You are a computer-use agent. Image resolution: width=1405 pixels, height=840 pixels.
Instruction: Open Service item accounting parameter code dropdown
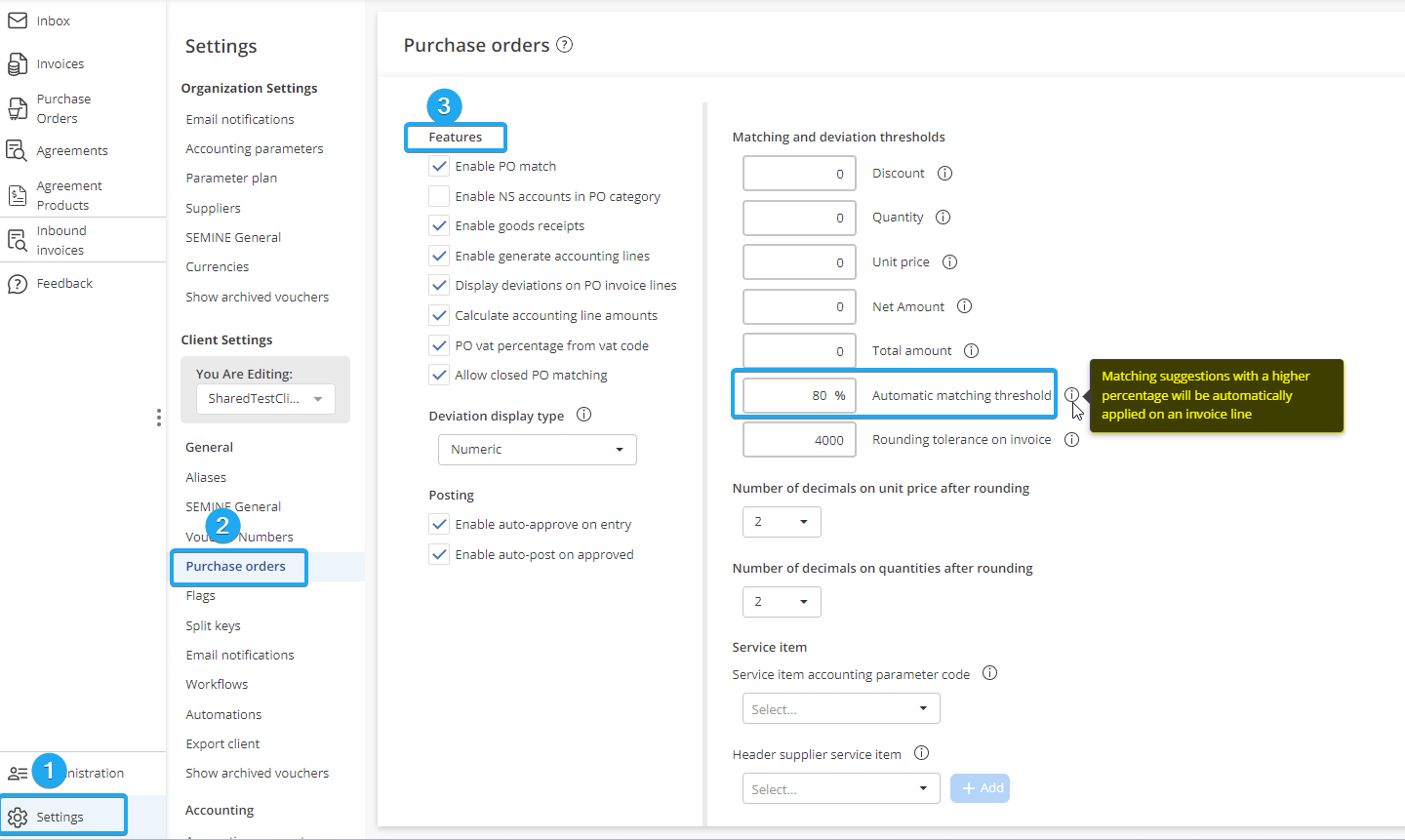[840, 708]
